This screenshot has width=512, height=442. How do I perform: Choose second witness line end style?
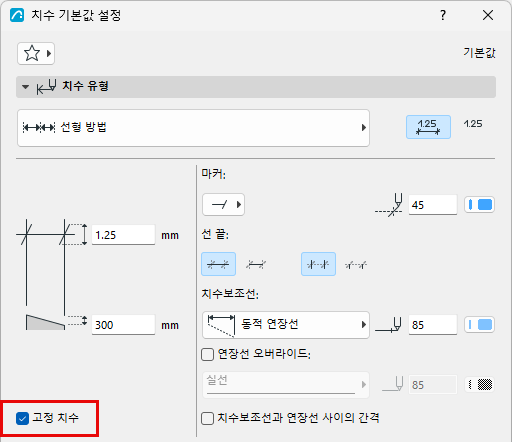(x=256, y=264)
